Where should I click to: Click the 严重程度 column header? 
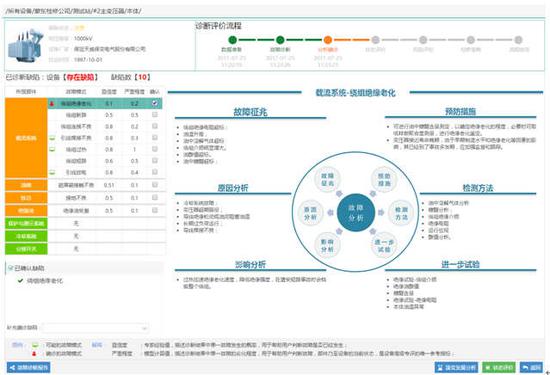pyautogui.click(x=134, y=92)
